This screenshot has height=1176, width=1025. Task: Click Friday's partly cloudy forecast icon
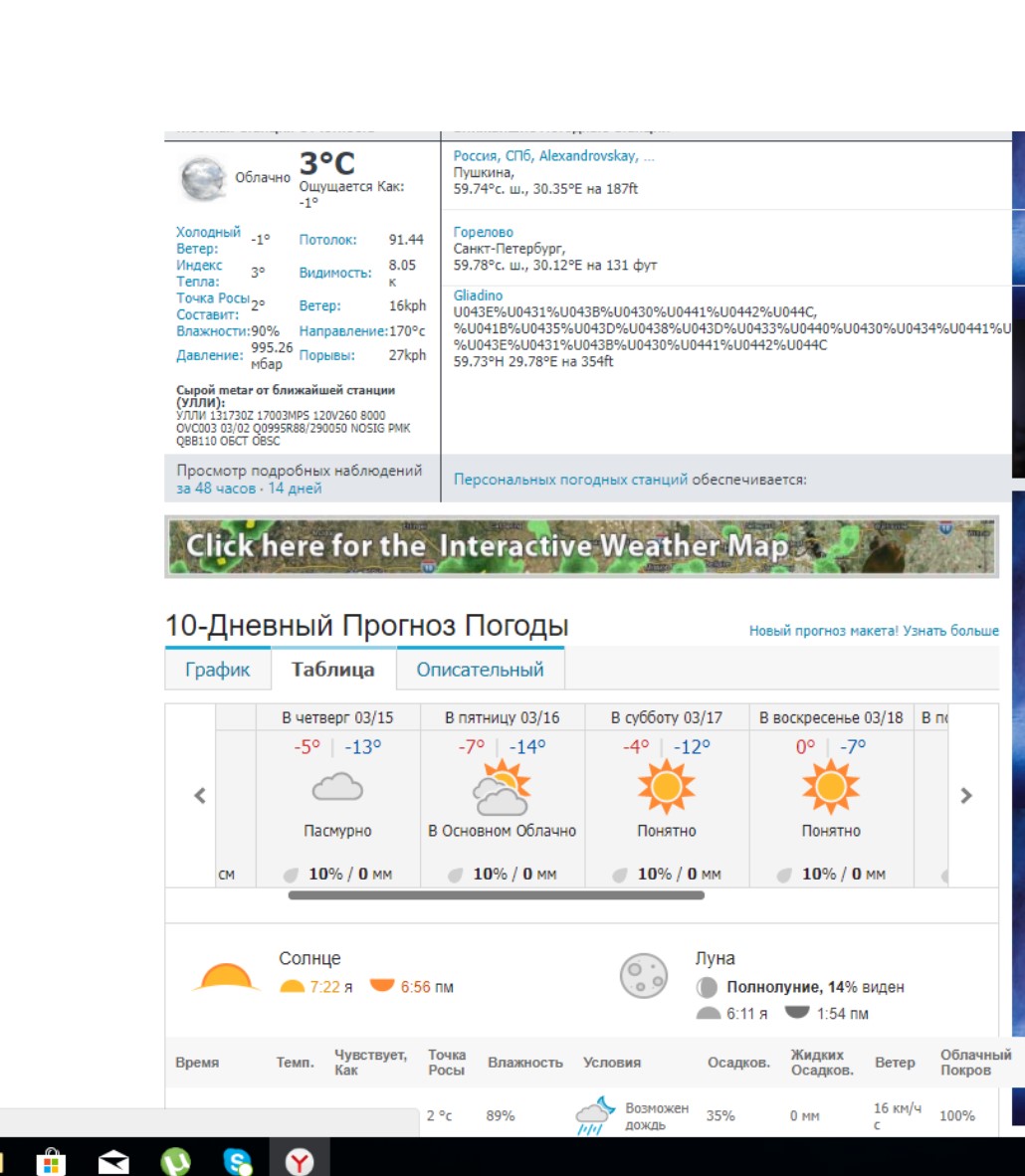[502, 788]
